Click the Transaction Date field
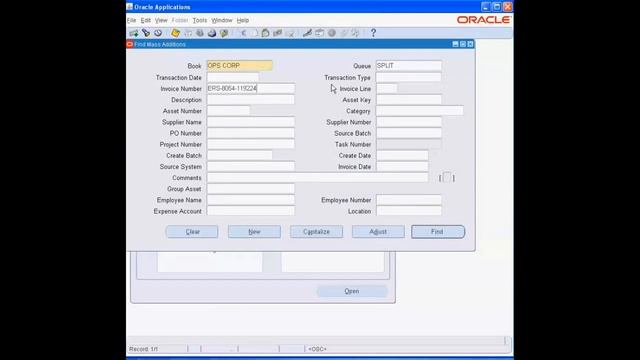 click(x=233, y=77)
